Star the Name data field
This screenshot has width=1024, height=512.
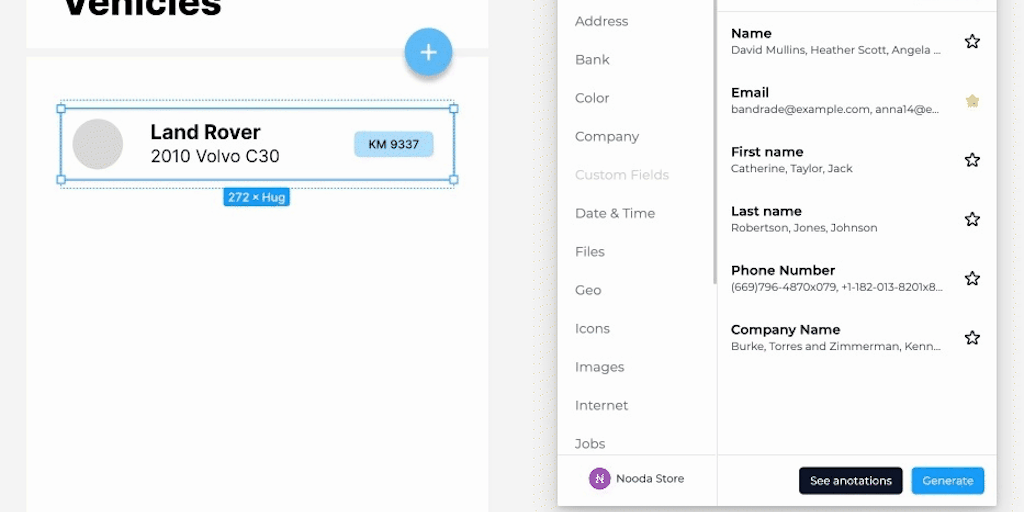[972, 41]
